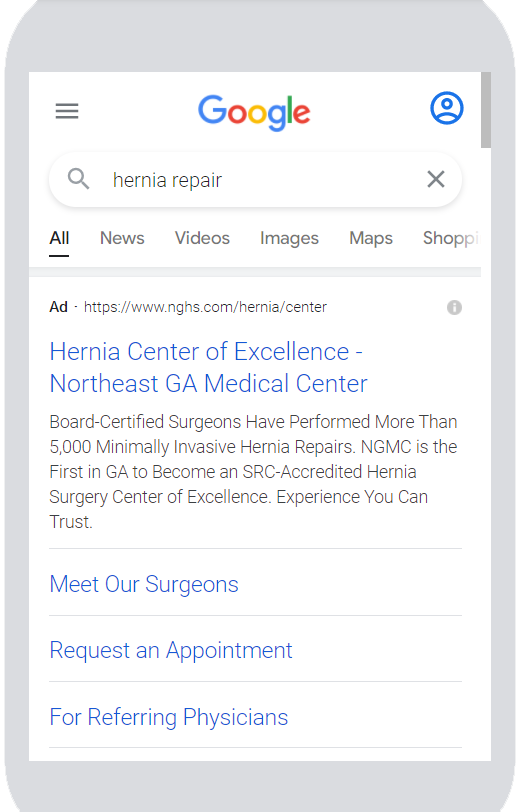The width and height of the screenshot is (521, 812).
Task: Open the account profile icon
Action: [446, 108]
